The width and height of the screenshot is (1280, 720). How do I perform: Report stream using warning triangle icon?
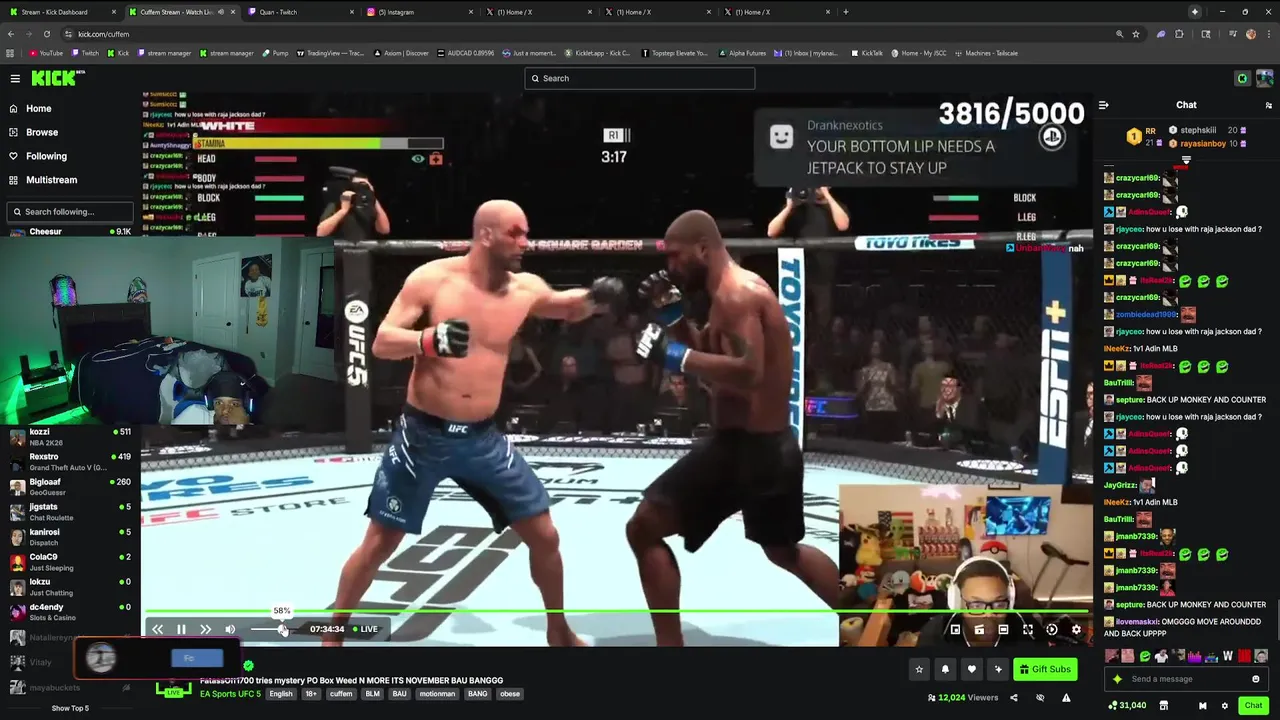tap(1066, 698)
